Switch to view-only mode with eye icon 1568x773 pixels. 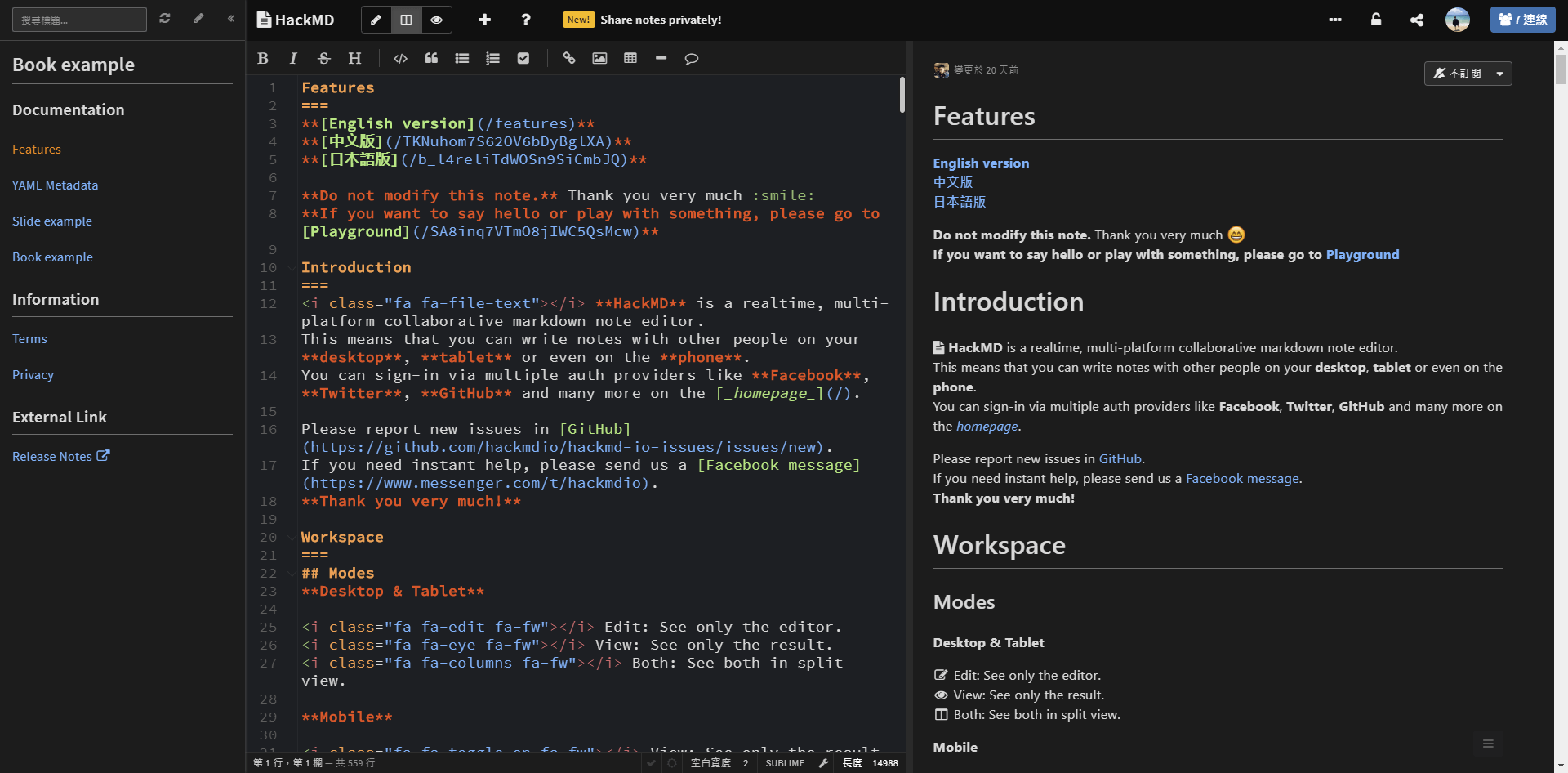[x=437, y=20]
